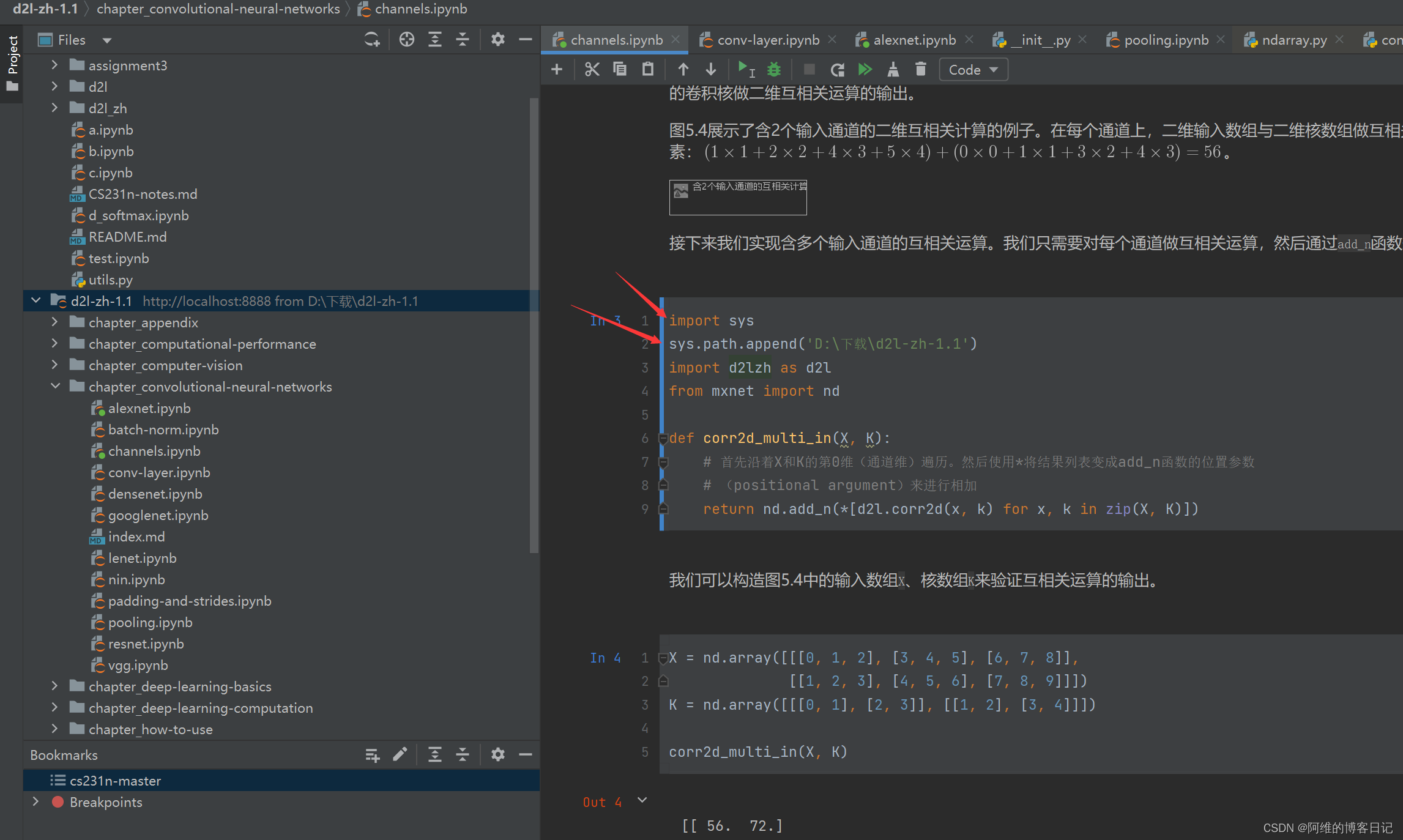
Task: Toggle fold marker on X array line
Action: (663, 658)
